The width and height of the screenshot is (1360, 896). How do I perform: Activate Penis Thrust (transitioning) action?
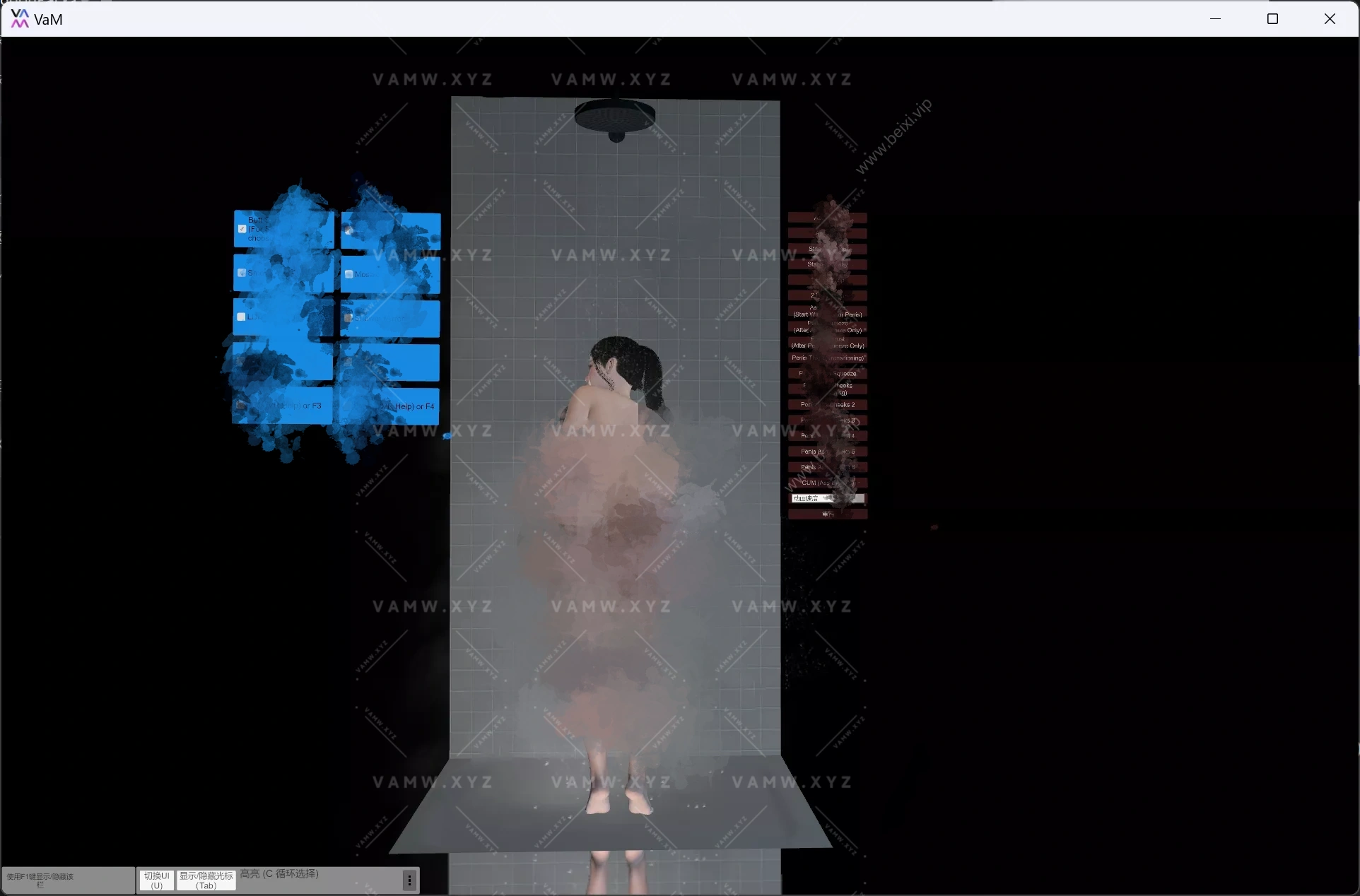827,358
